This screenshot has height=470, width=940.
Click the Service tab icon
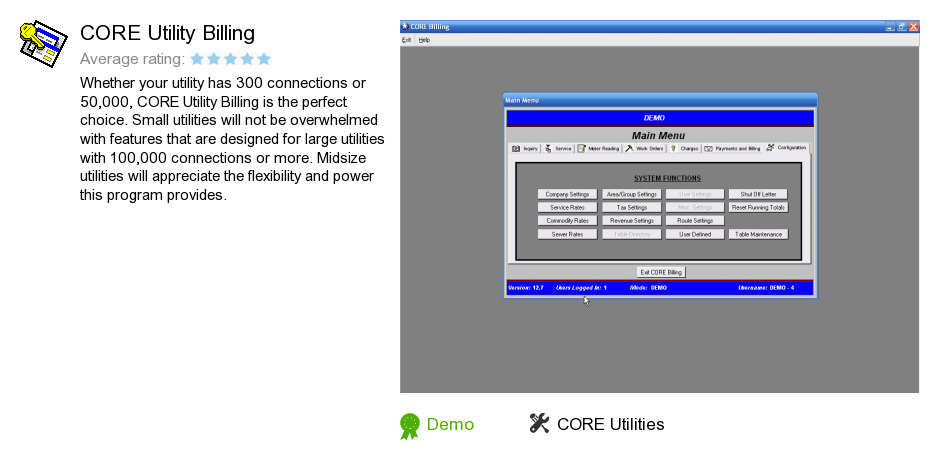point(548,148)
